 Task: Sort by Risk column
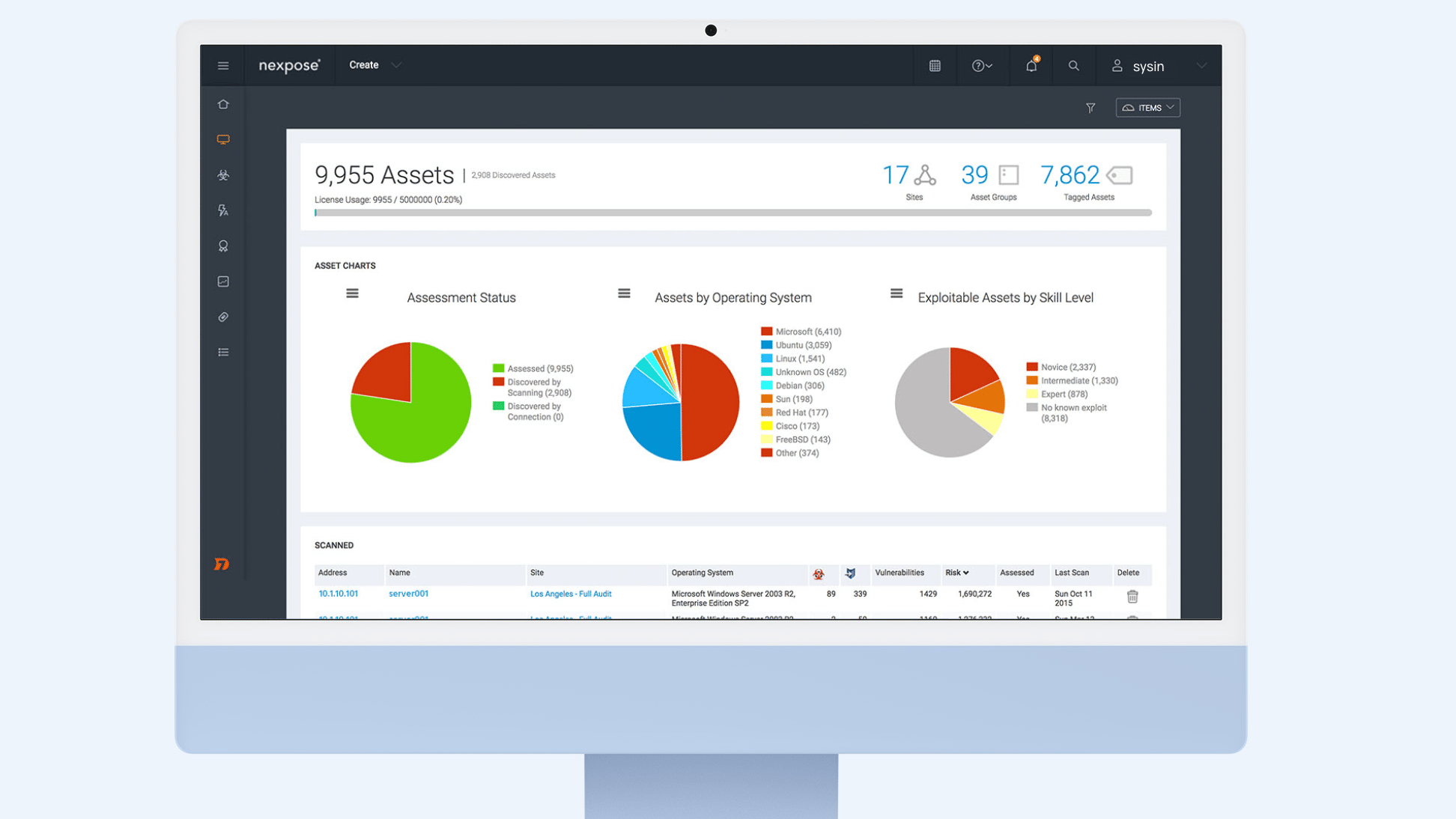(x=956, y=573)
